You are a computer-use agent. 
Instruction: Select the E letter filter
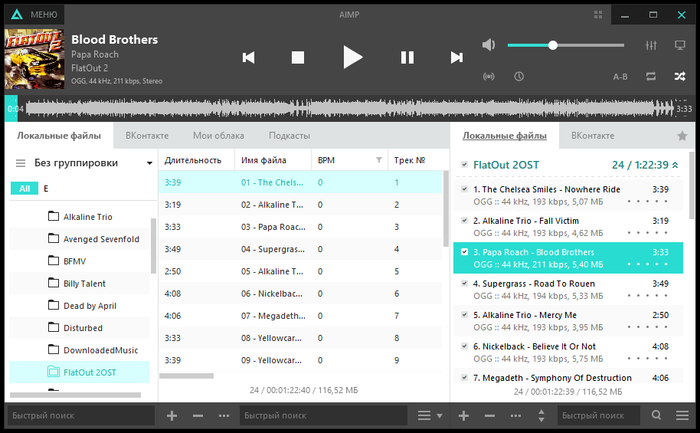46,189
